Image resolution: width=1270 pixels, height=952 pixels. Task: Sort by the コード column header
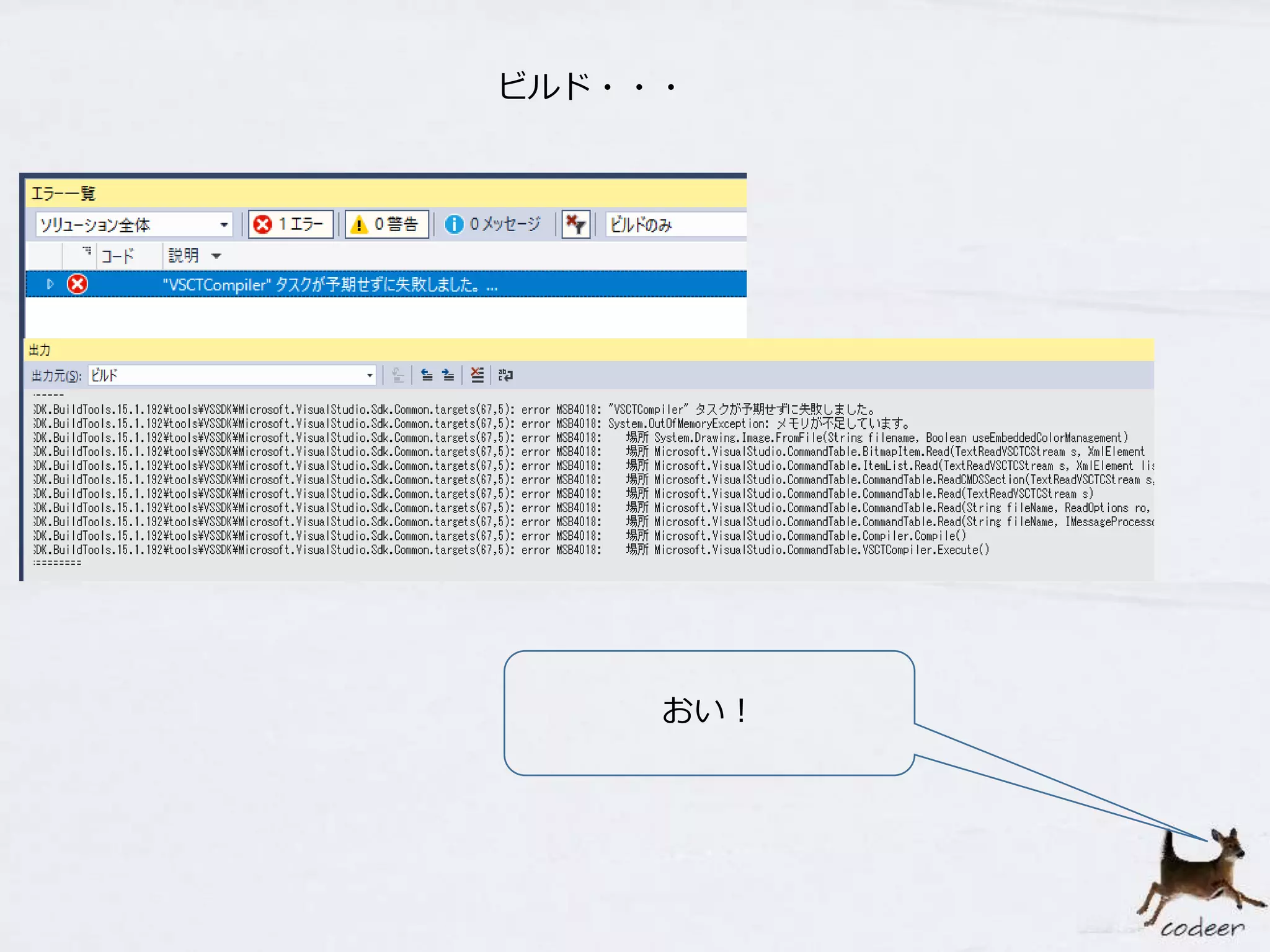click(x=117, y=255)
